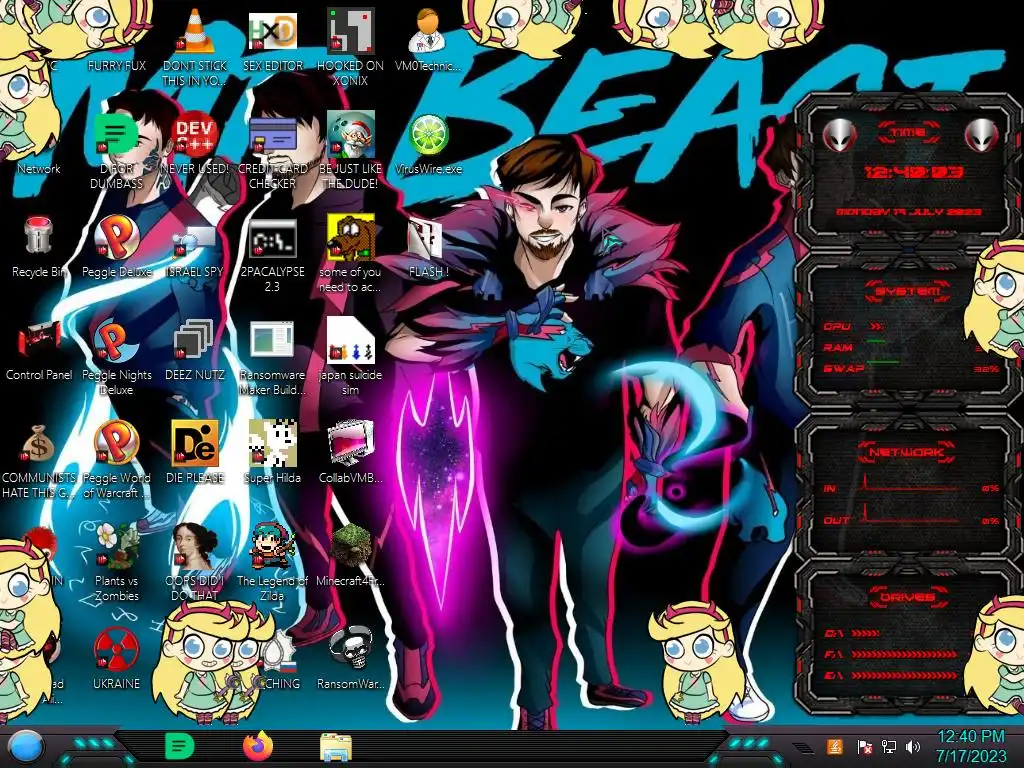Open CREDIT CARD CHECKER shortcut

point(272,135)
